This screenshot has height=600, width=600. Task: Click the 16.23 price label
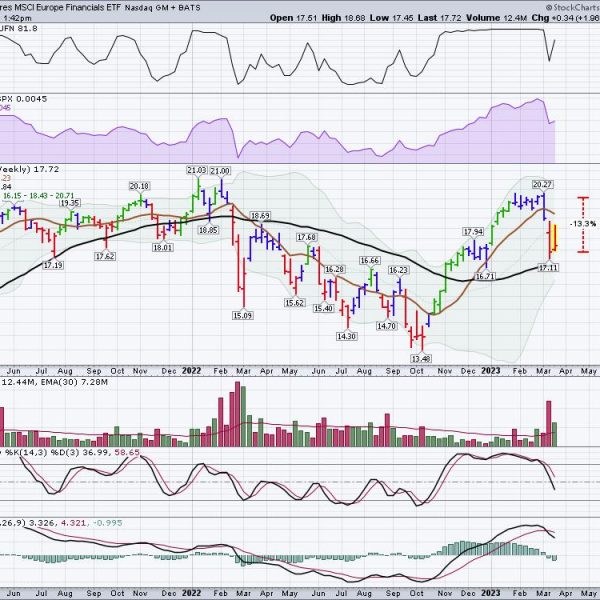398,270
